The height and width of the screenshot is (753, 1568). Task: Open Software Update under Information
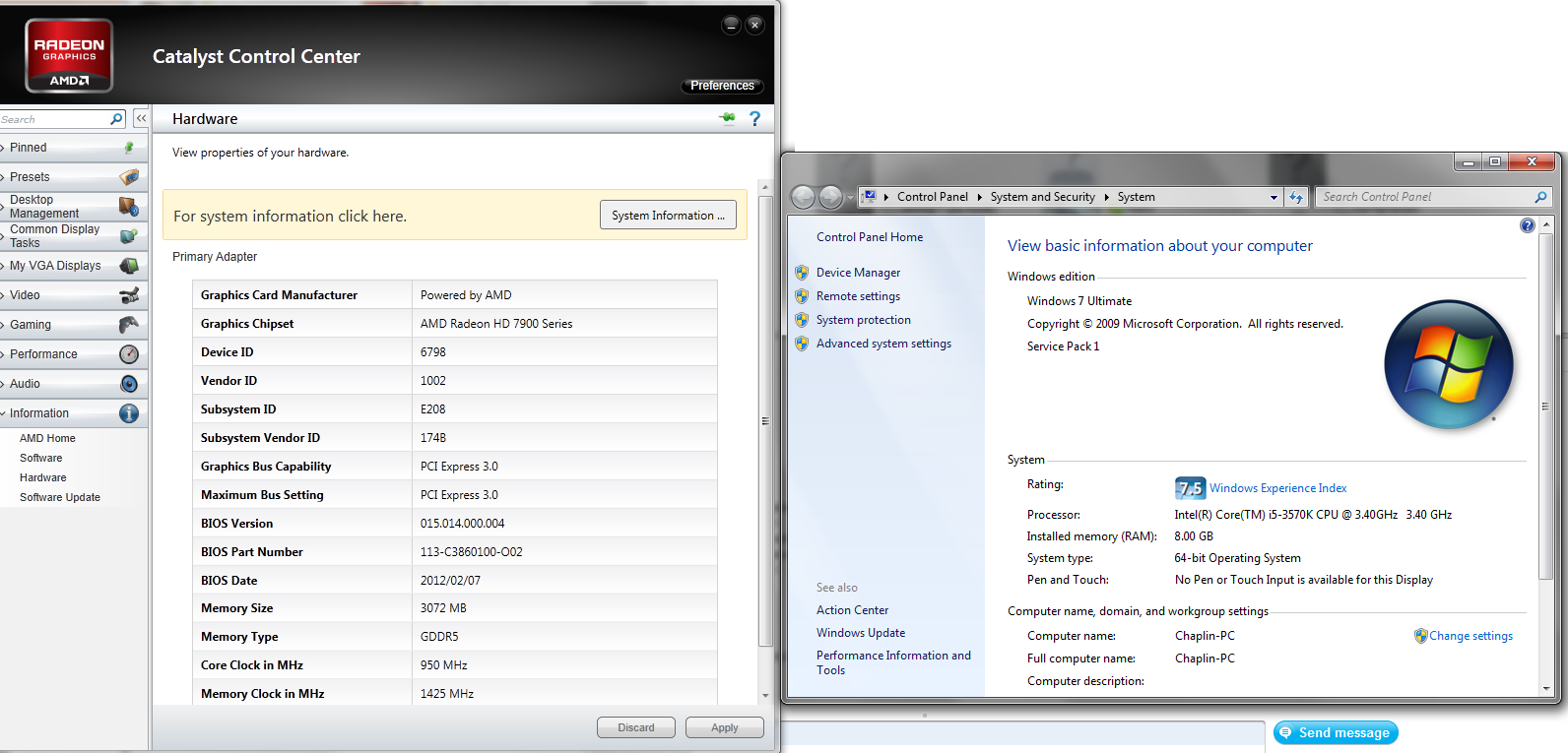(60, 497)
